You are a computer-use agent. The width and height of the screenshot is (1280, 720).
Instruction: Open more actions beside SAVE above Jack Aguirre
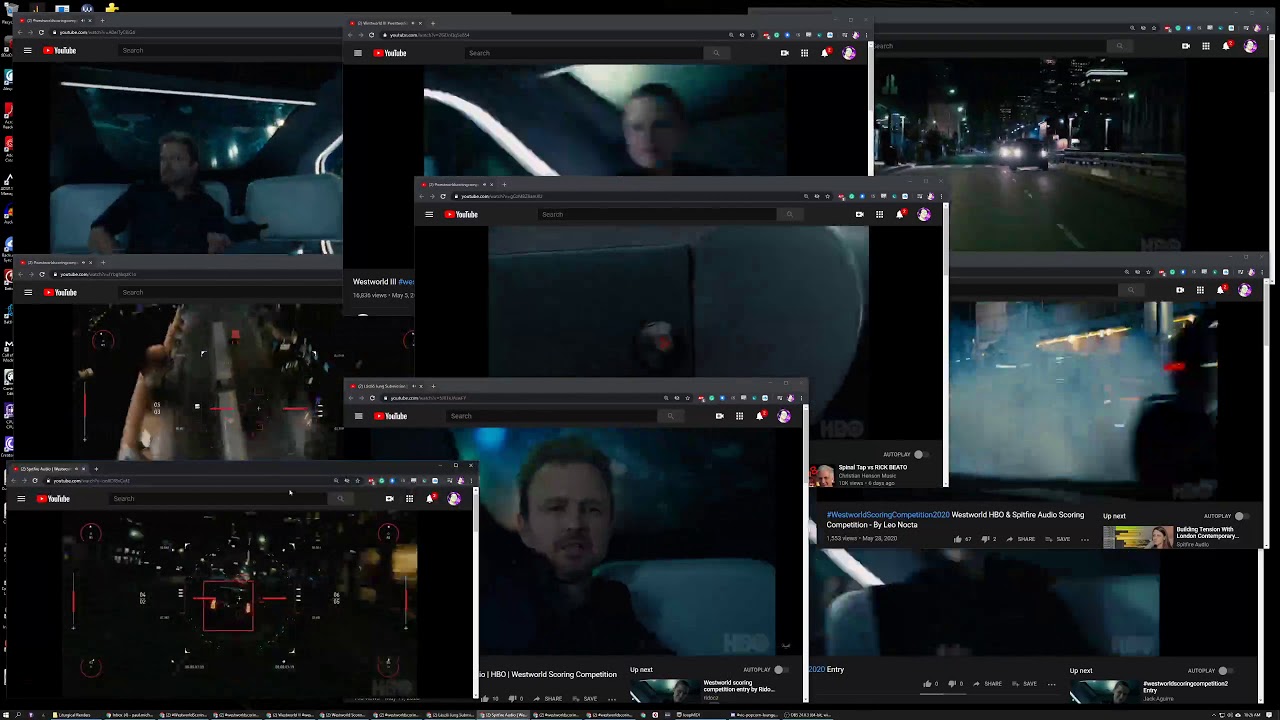pyautogui.click(x=1051, y=684)
